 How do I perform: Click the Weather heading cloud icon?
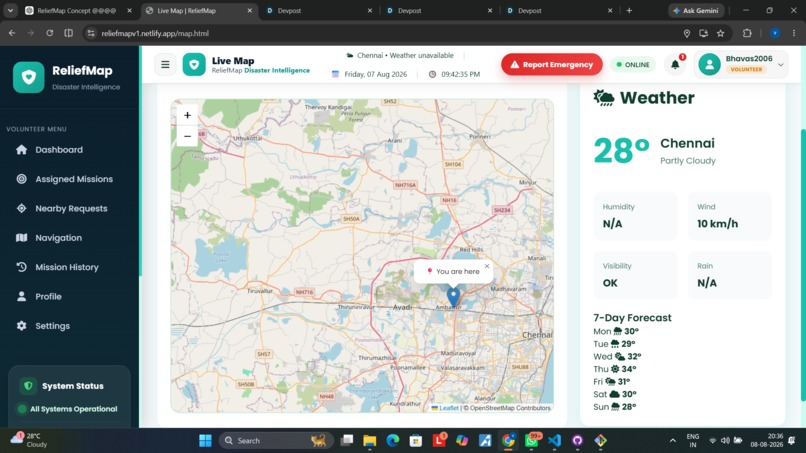[603, 97]
